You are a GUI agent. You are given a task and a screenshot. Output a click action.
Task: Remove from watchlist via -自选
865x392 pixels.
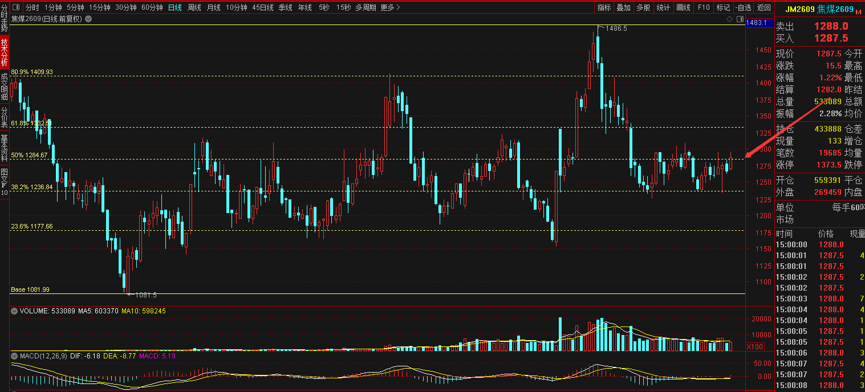point(743,8)
